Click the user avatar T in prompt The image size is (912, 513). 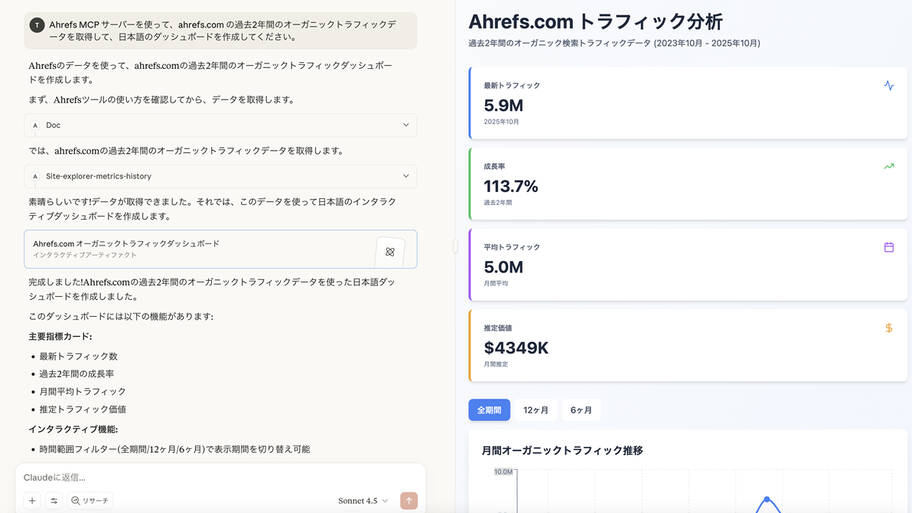(37, 25)
